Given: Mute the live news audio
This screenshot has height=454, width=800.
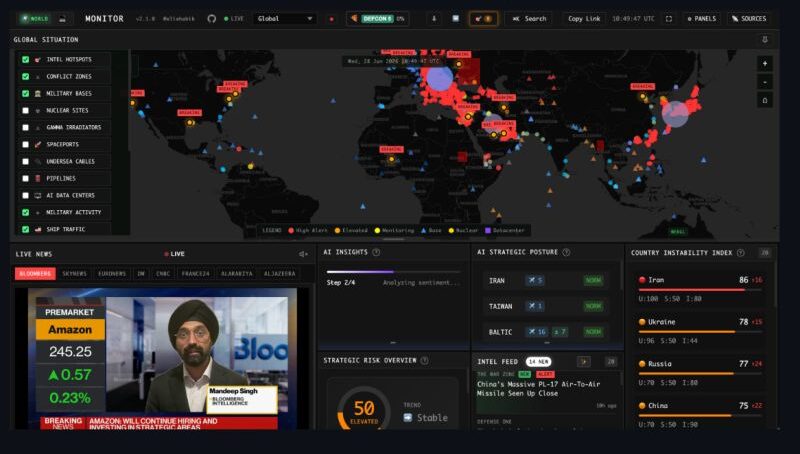Looking at the screenshot, I should tap(304, 254).
